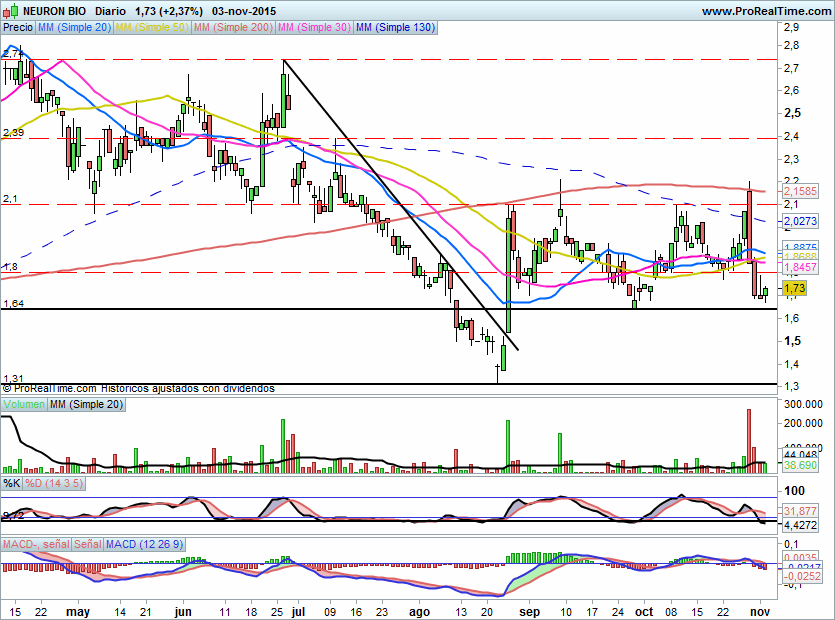This screenshot has height=620, width=835.
Task: Click the %K stochastic label
Action: pos(12,483)
